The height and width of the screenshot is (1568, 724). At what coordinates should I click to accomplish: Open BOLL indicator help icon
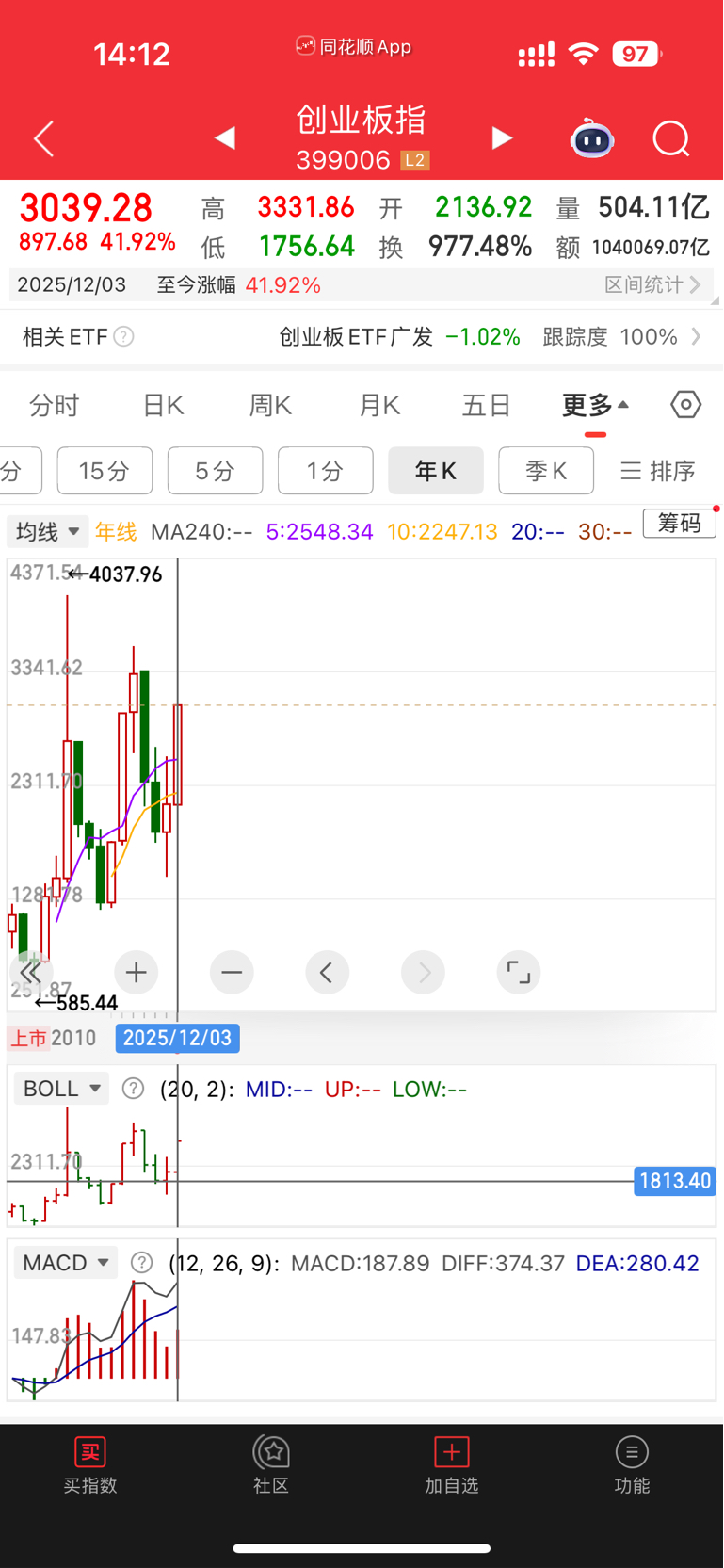click(x=134, y=1089)
